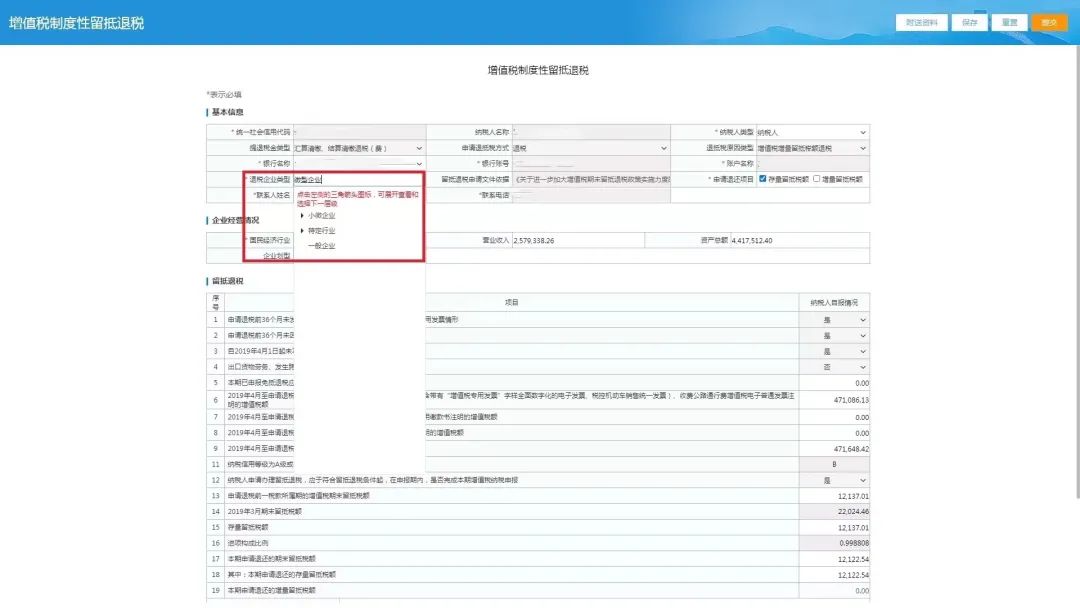Open row 2 taxpayer declaration dropdown
This screenshot has height=608, width=1080.
click(x=833, y=335)
